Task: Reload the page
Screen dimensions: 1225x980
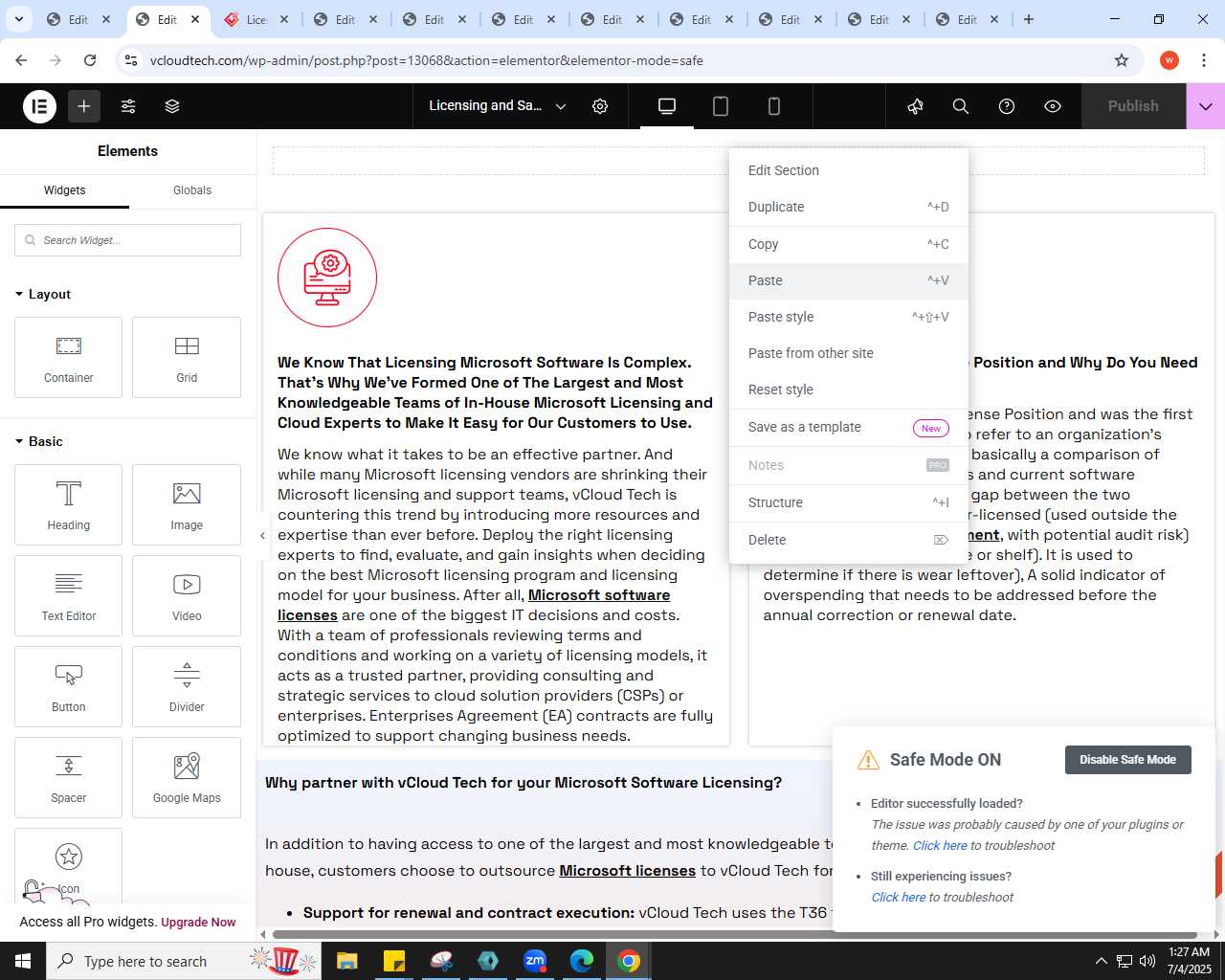Action: (x=90, y=60)
